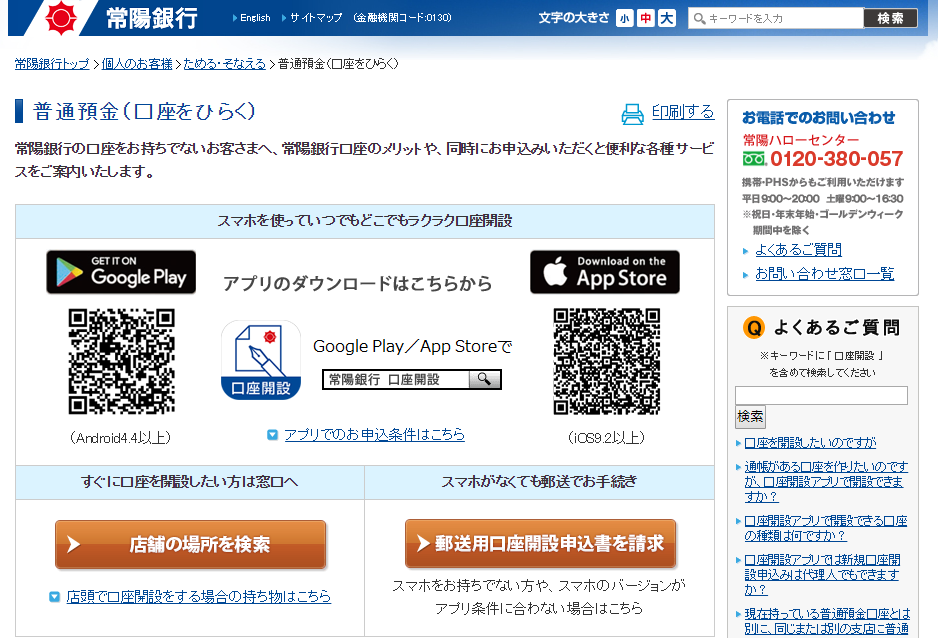Screen dimensions: 938x638
Task: Click the 金融機関コード:0130 text
Action: (402, 18)
